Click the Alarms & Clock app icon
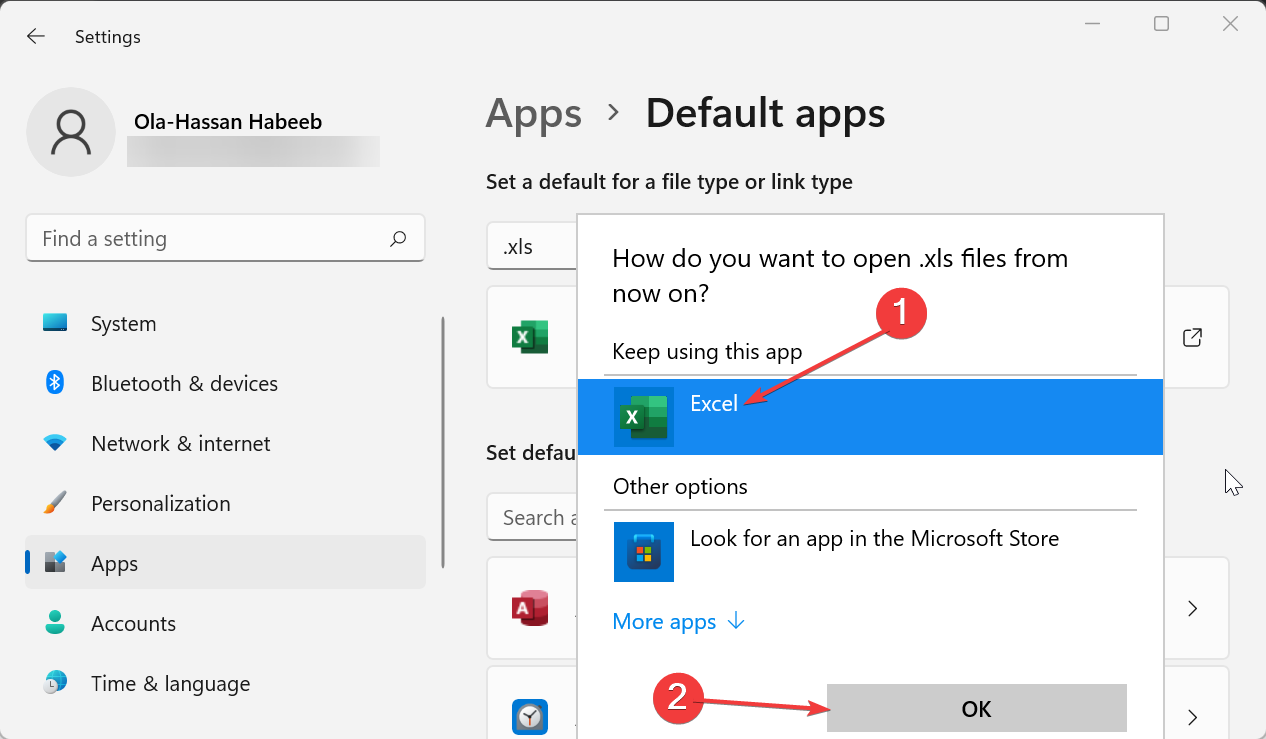Image resolution: width=1266 pixels, height=739 pixels. (x=529, y=716)
